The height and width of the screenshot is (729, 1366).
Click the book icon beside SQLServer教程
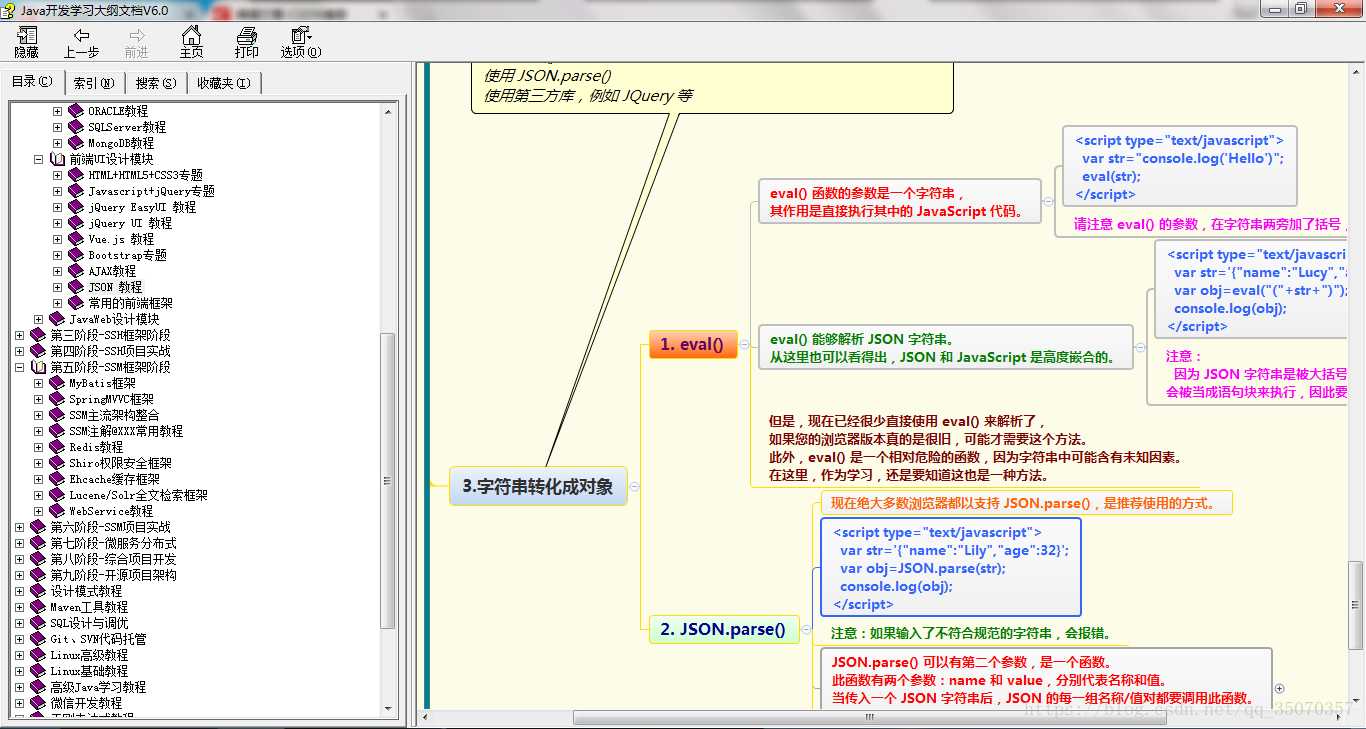[76, 127]
